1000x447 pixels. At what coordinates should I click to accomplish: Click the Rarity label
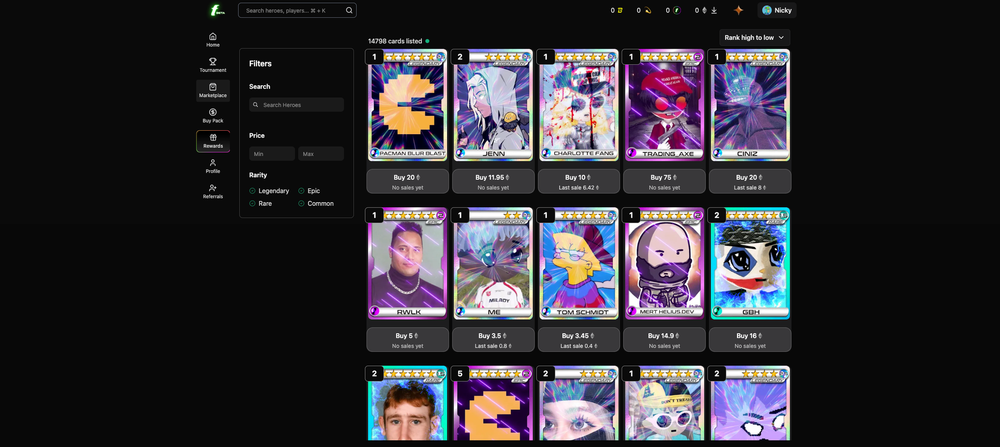[x=258, y=175]
